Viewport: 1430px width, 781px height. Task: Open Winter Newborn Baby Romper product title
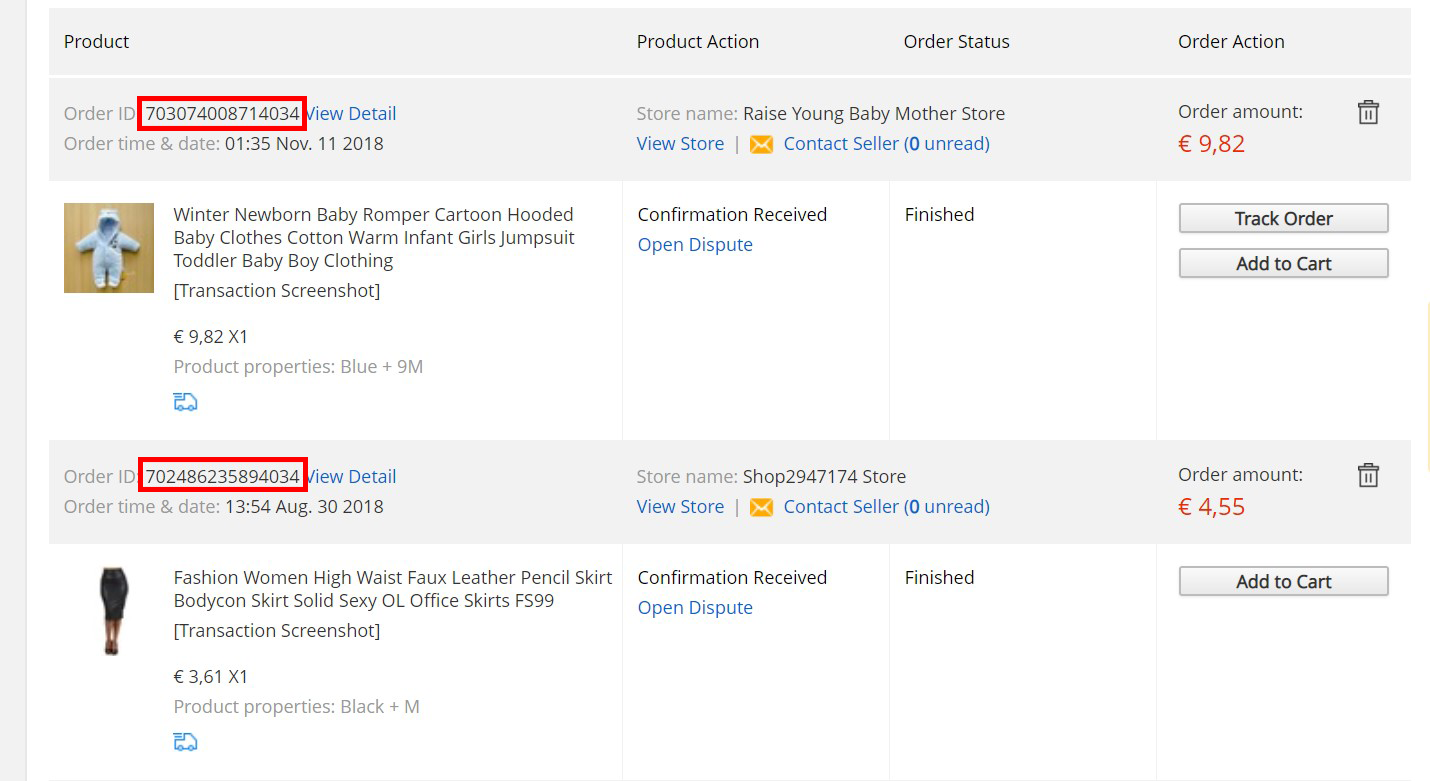coord(374,237)
